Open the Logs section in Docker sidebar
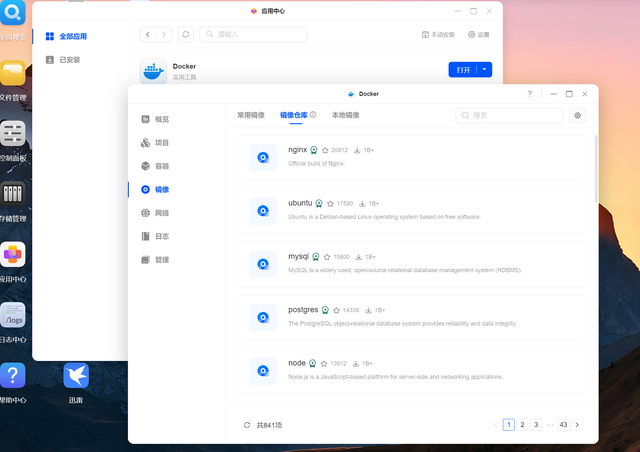 [155, 236]
